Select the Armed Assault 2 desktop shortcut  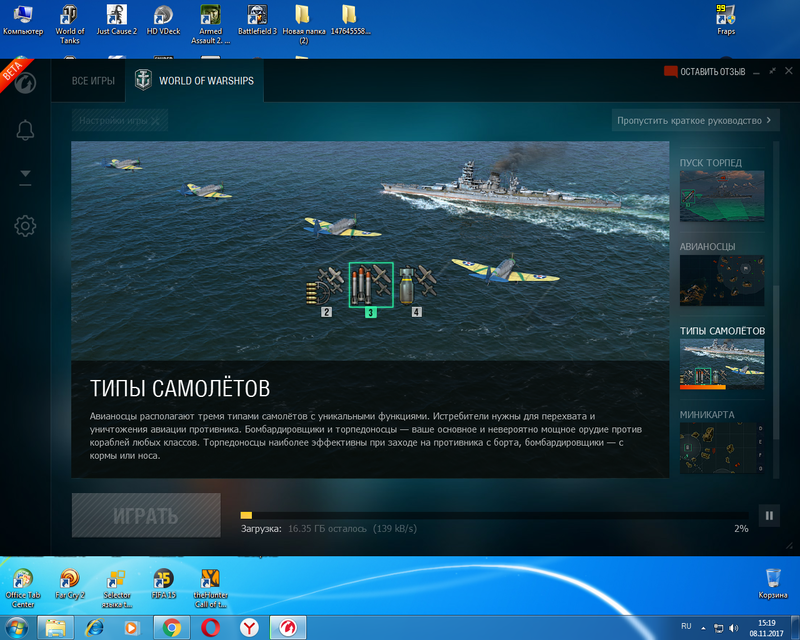coord(210,24)
